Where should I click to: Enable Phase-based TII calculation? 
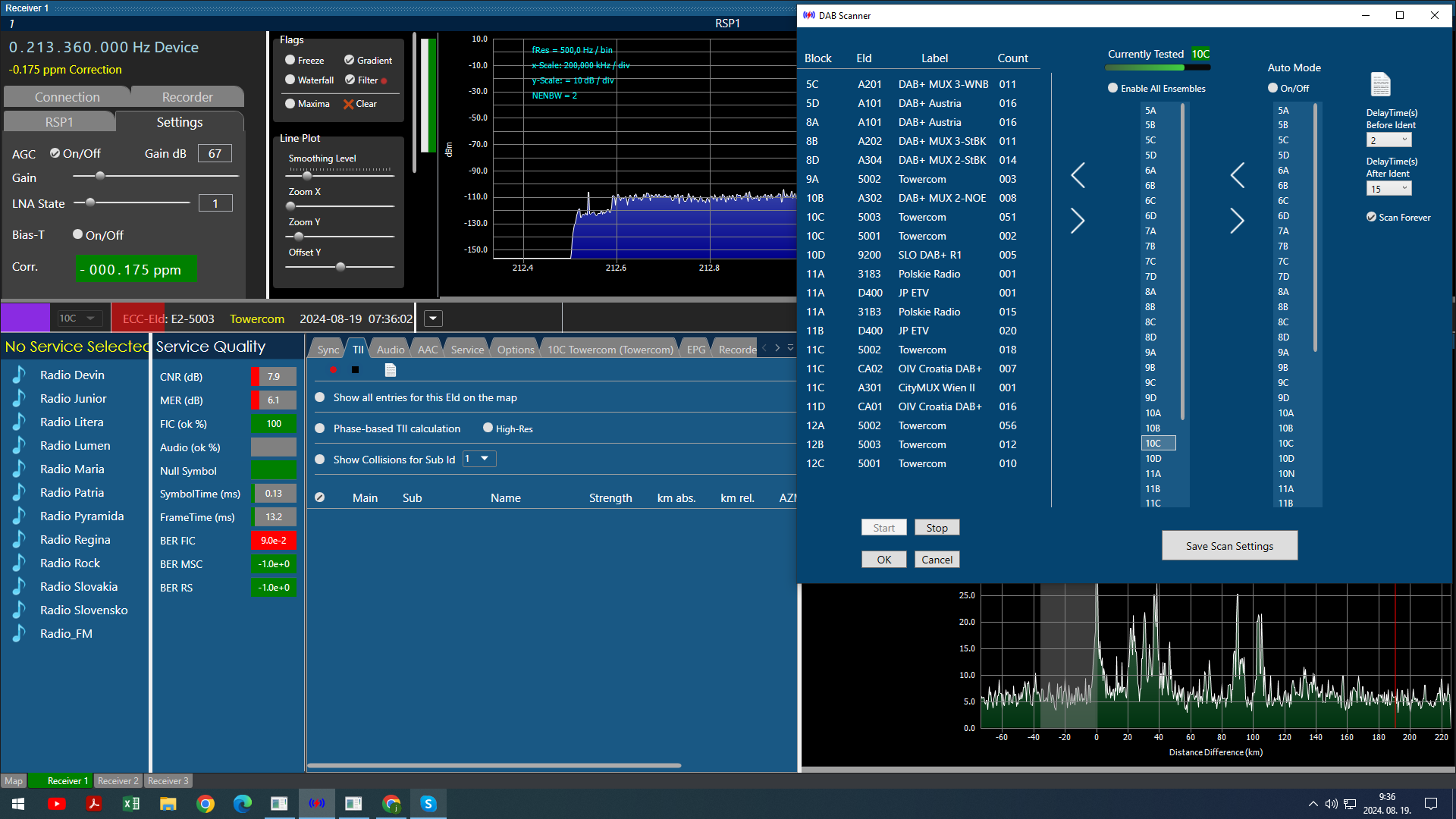(x=320, y=428)
